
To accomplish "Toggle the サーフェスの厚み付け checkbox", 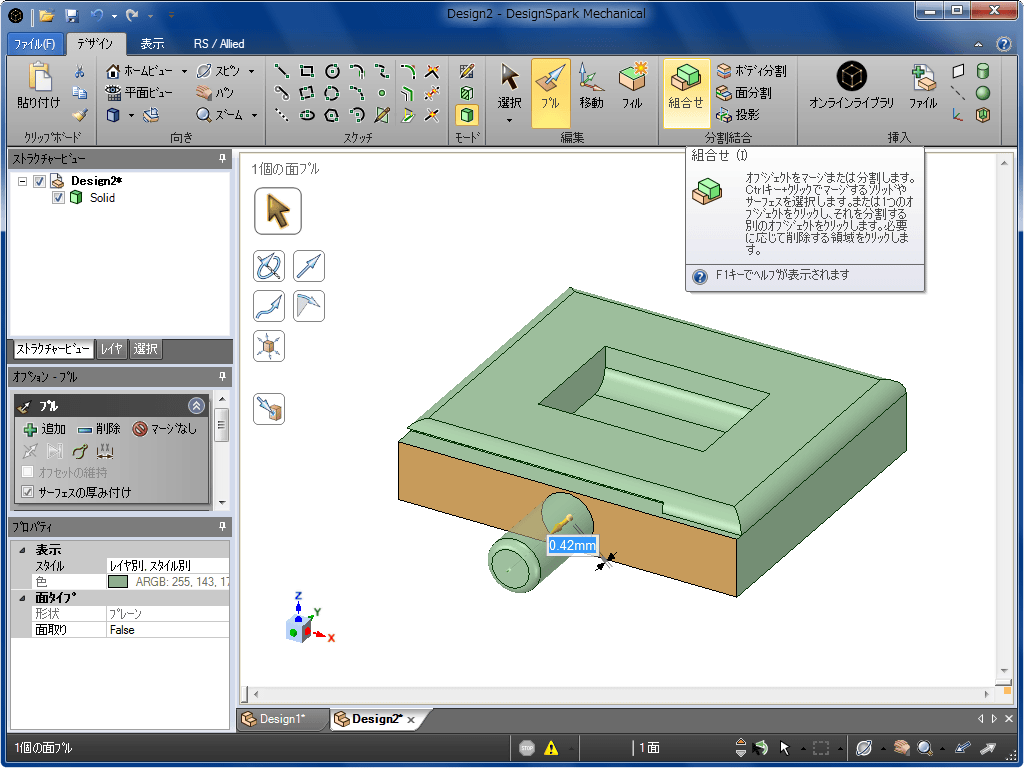I will point(27,492).
